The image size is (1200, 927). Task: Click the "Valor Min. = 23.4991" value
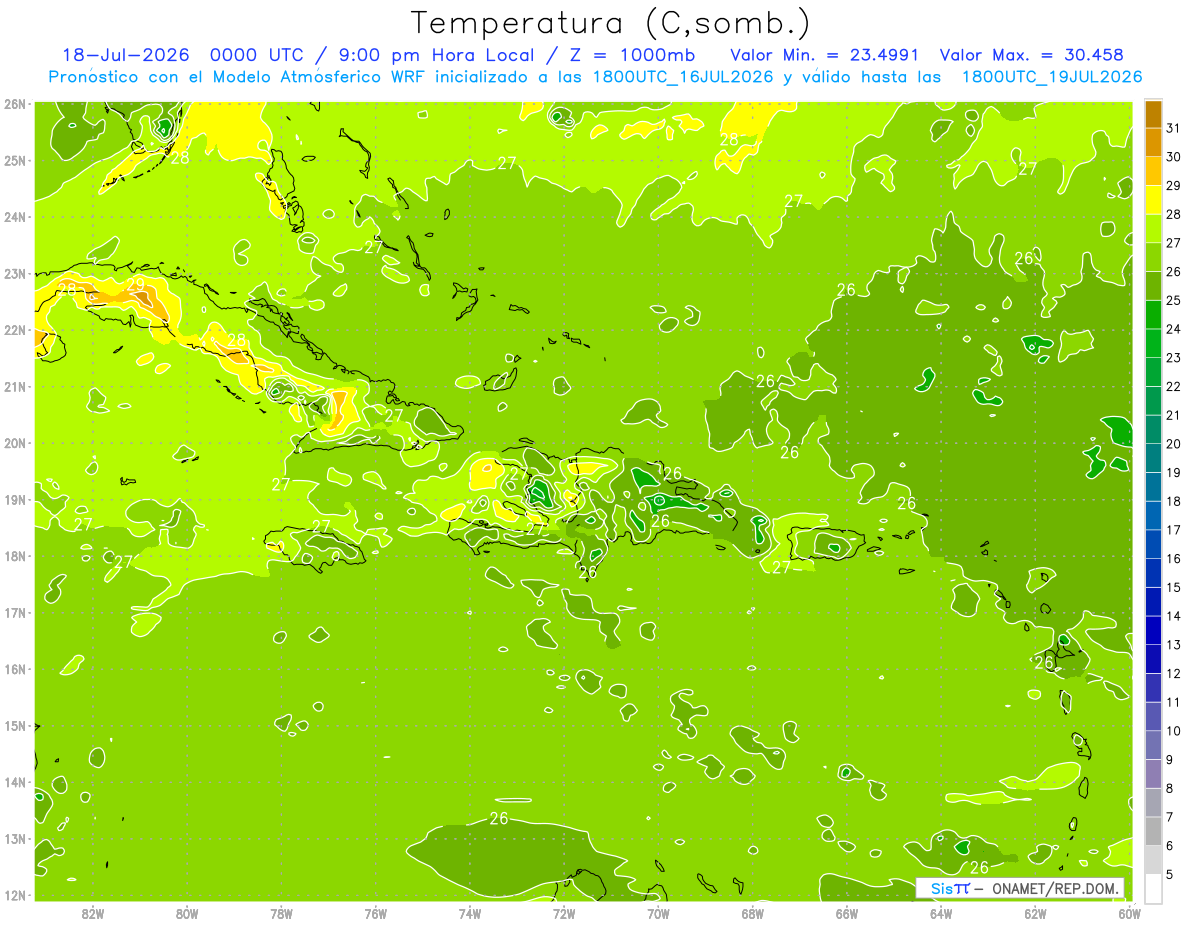[824, 55]
